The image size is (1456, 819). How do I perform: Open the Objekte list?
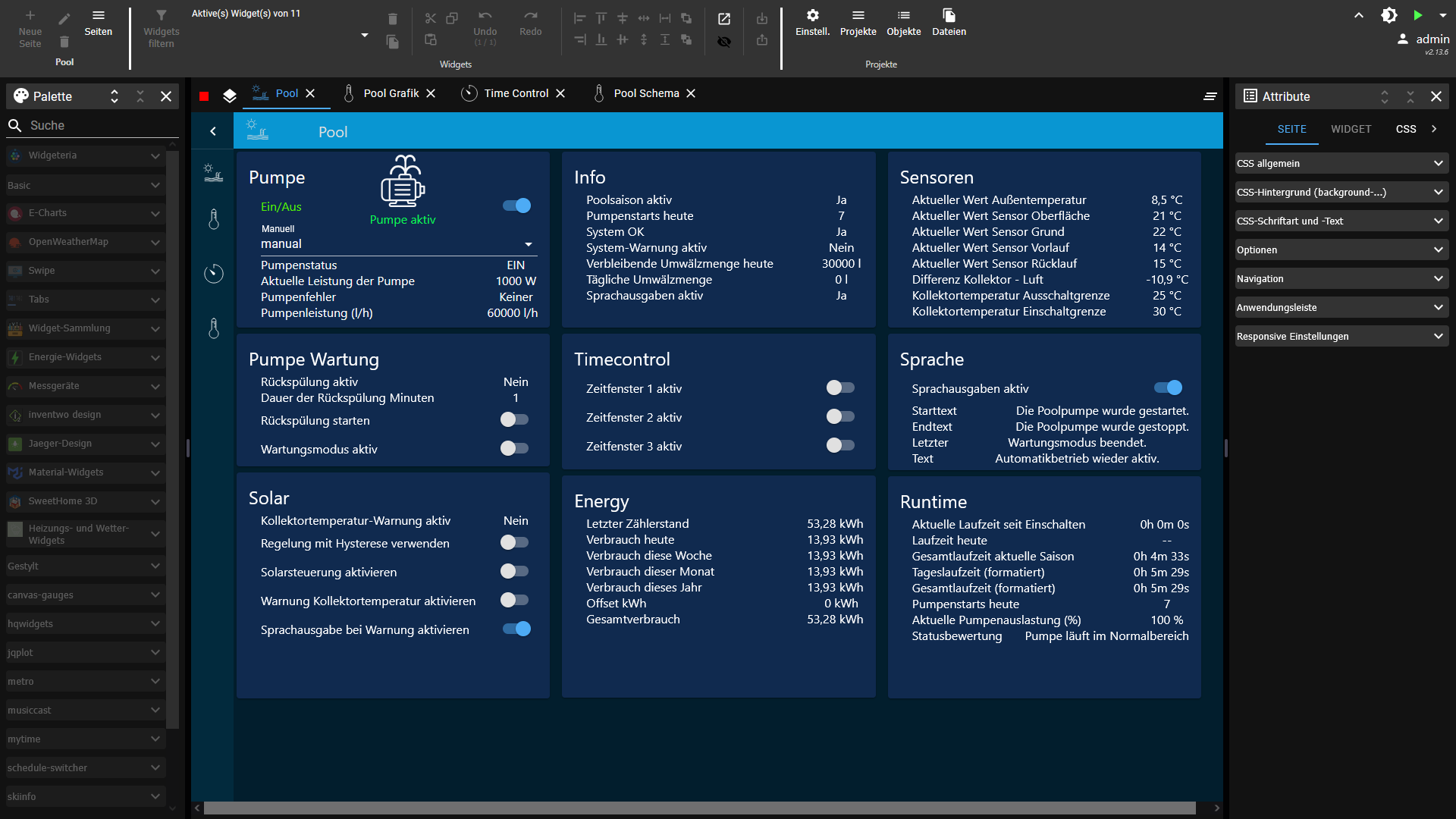(x=903, y=23)
